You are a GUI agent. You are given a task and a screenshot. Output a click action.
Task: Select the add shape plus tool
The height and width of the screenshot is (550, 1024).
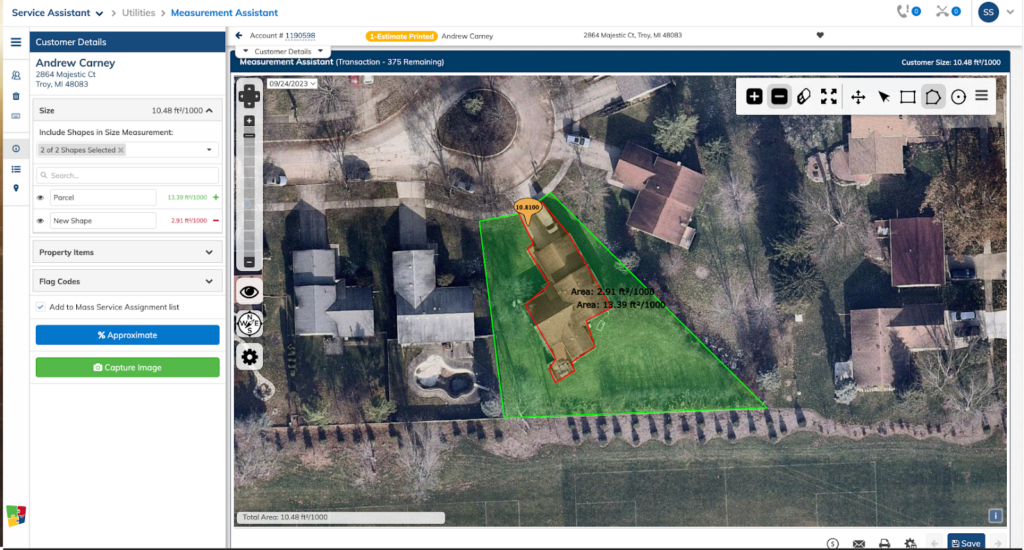tap(754, 97)
